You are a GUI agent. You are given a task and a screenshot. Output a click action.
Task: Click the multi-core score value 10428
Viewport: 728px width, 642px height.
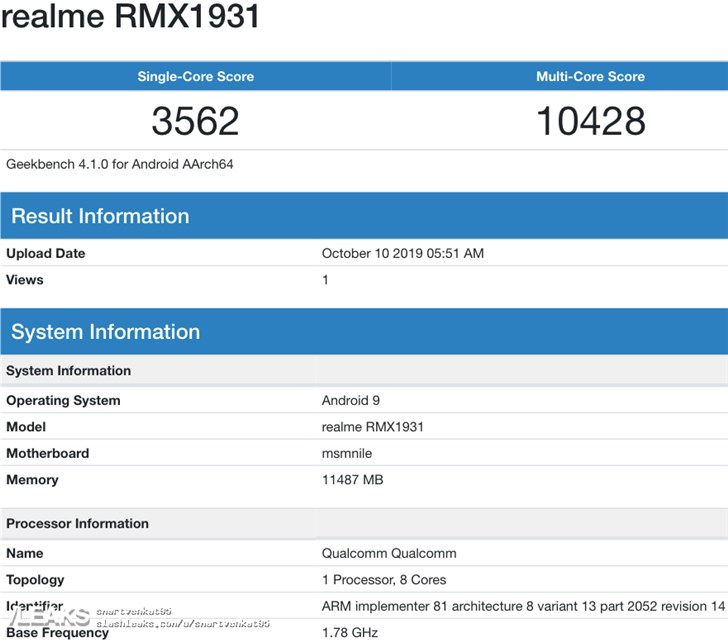coord(590,121)
